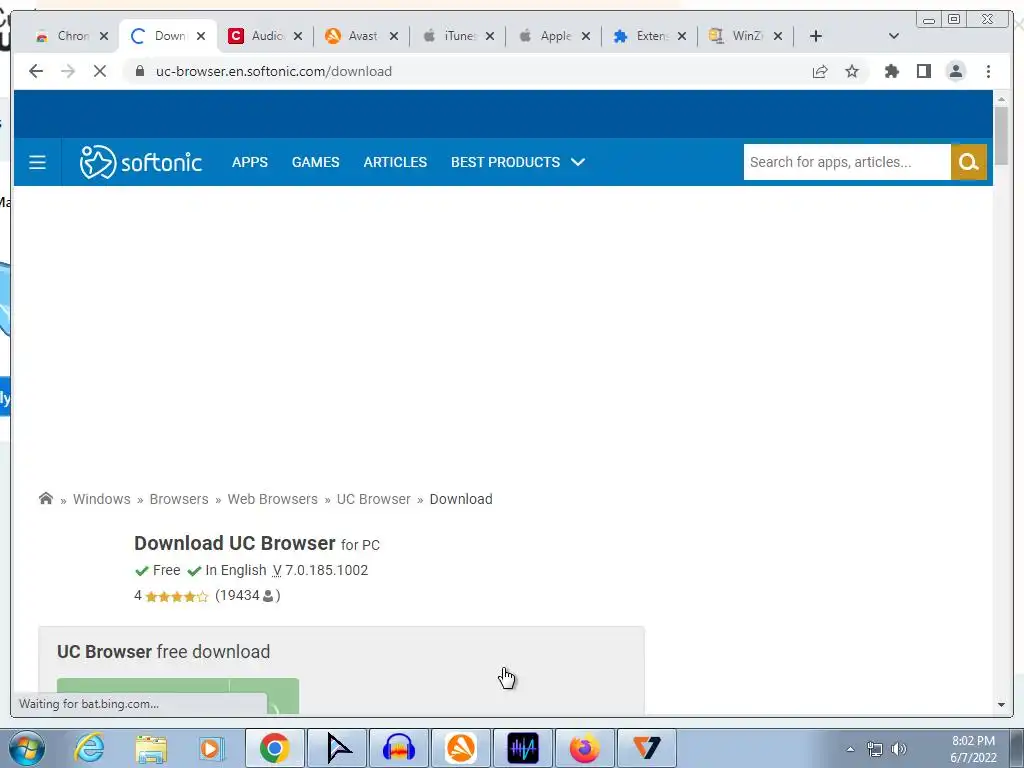1024x768 pixels.
Task: Click Web Browsers breadcrumb link
Action: (272, 499)
